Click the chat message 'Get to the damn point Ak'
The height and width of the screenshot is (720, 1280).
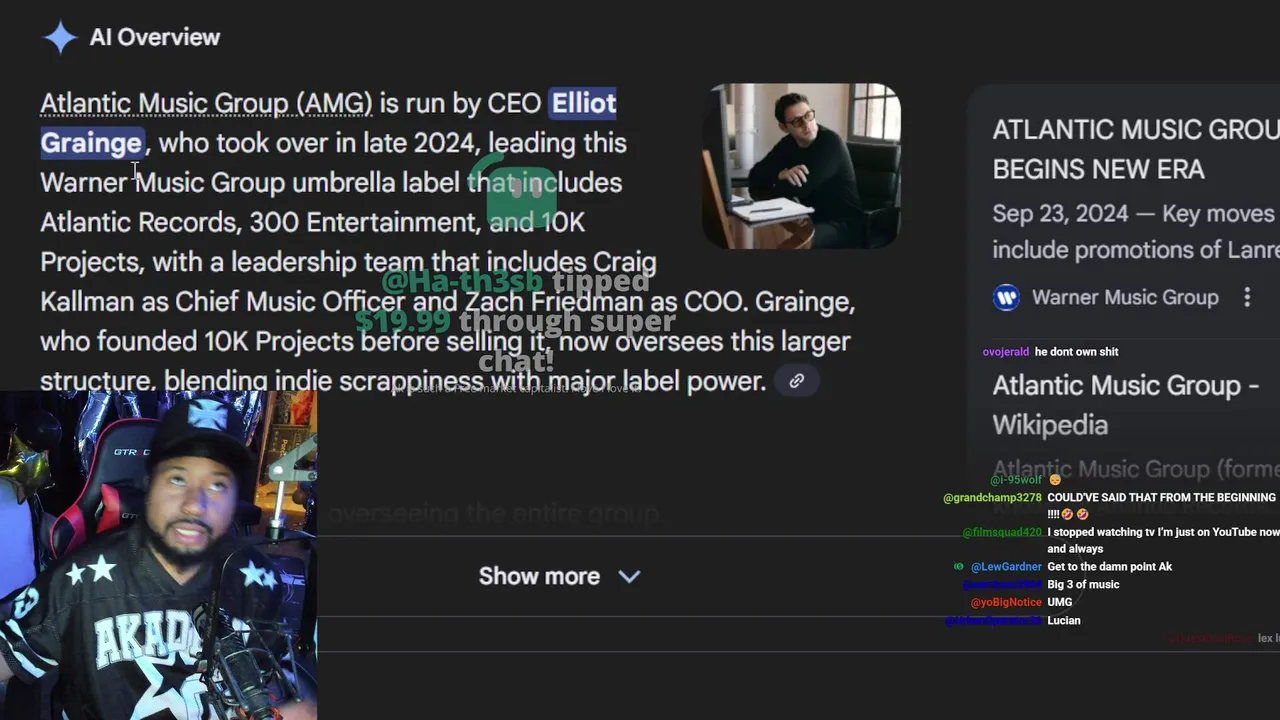pos(1109,567)
